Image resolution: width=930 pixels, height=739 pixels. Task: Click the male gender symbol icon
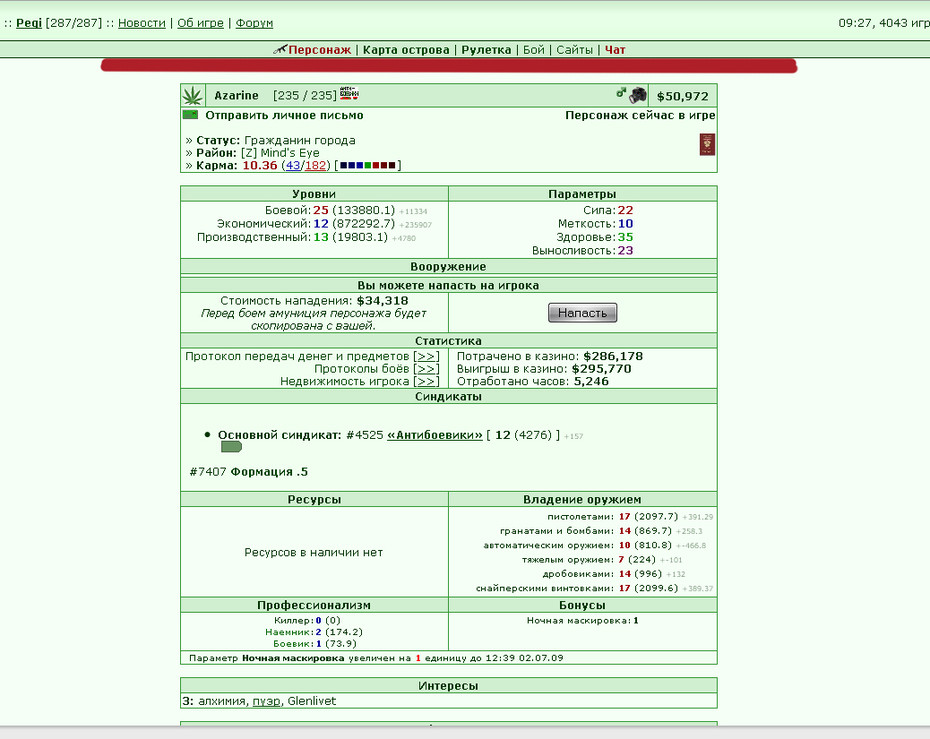(x=621, y=93)
